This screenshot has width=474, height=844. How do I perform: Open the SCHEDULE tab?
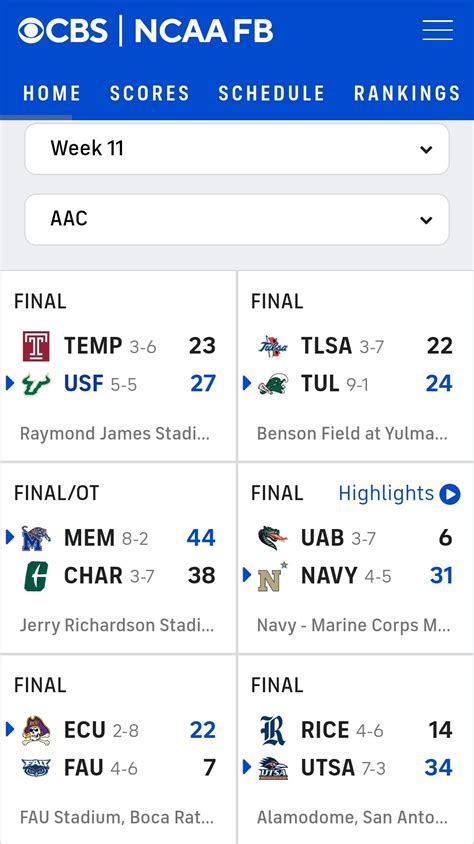click(x=272, y=93)
